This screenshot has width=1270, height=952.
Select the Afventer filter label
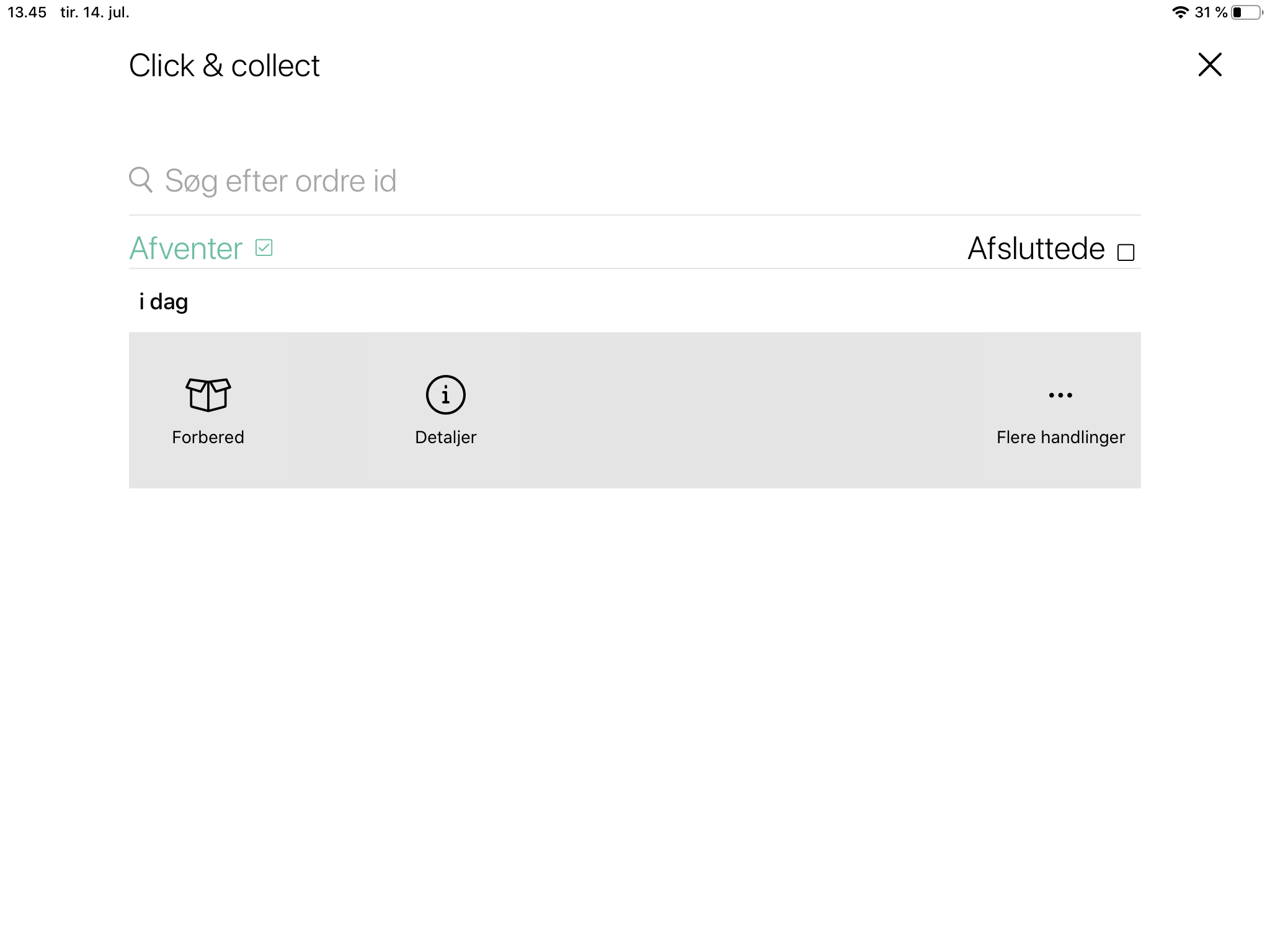(x=185, y=249)
